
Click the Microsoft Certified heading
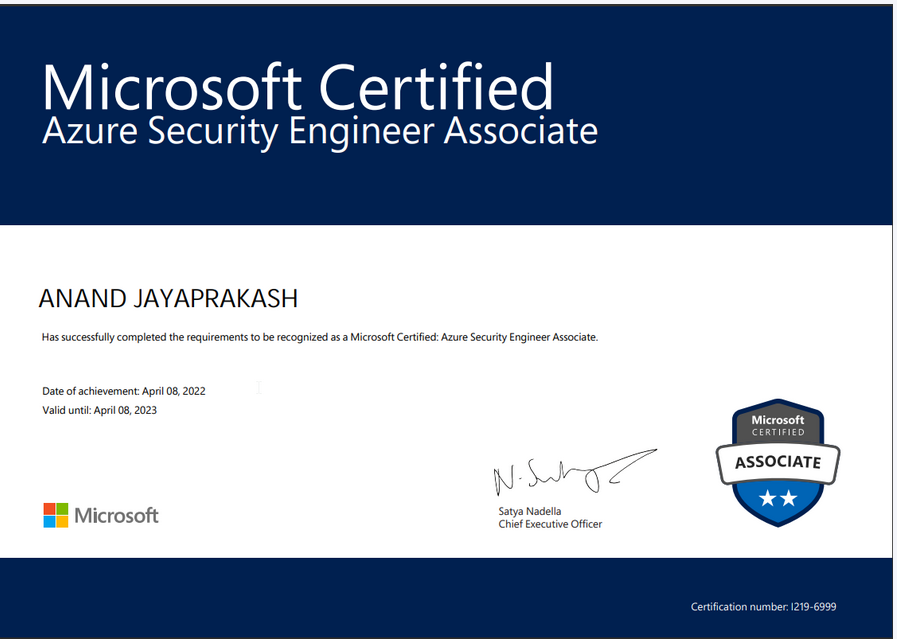click(297, 87)
